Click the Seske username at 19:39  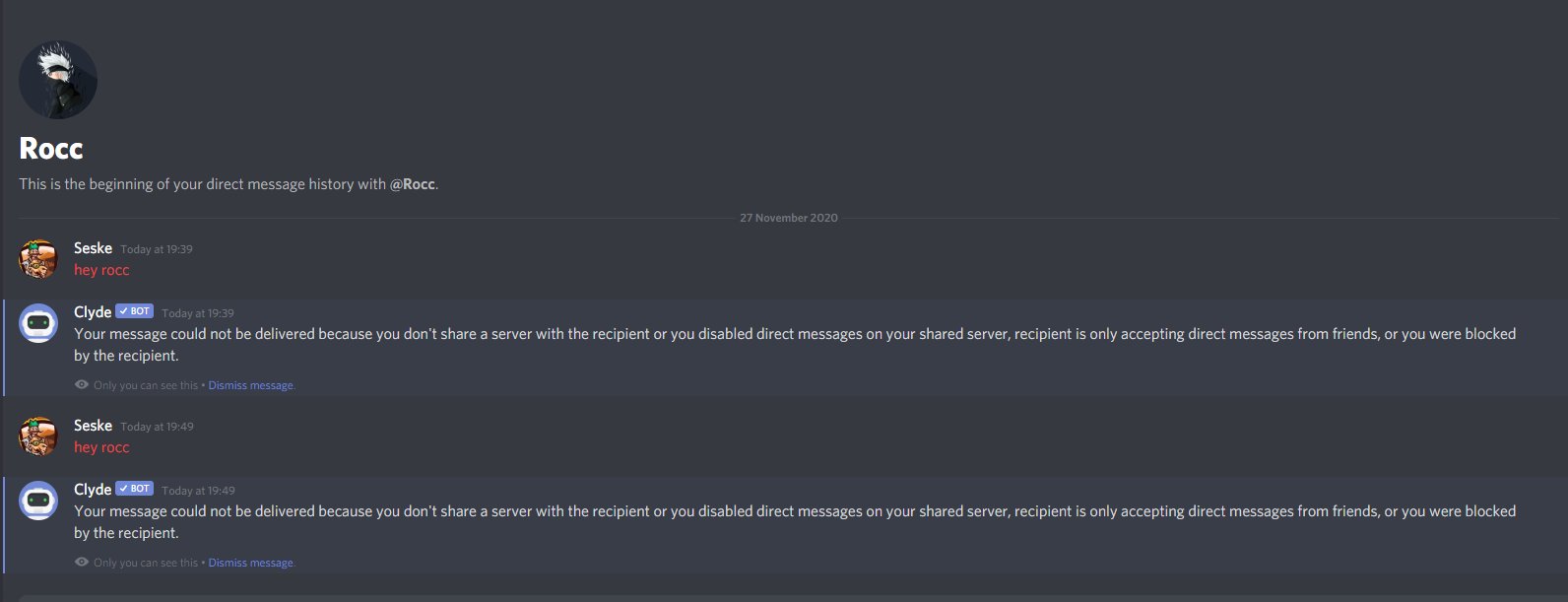click(x=93, y=248)
